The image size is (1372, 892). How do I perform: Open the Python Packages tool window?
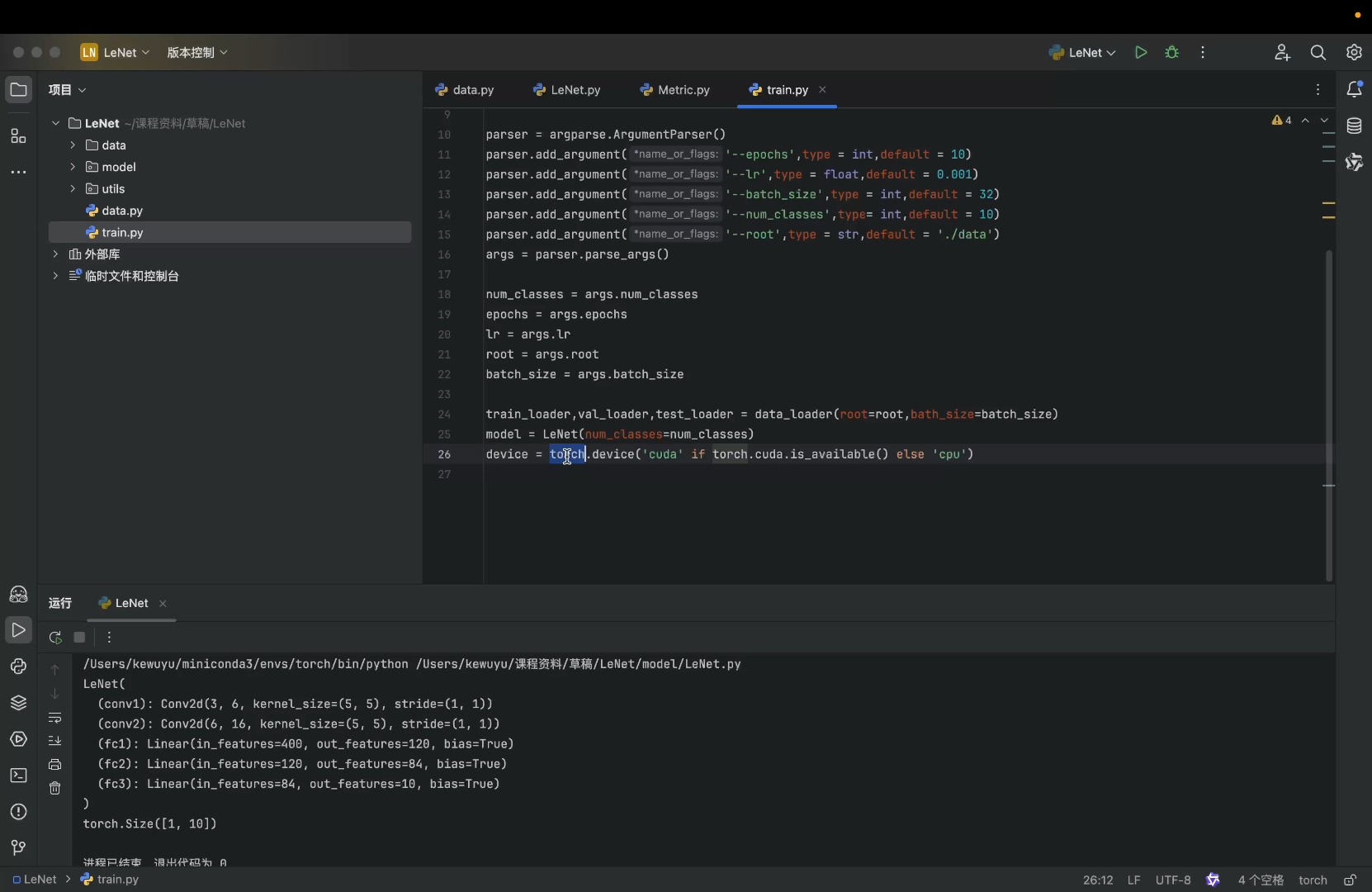pyautogui.click(x=18, y=703)
